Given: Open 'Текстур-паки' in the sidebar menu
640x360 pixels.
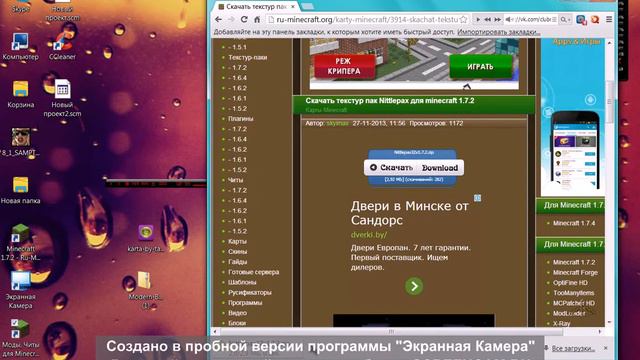Looking at the screenshot, I should click(x=247, y=58).
